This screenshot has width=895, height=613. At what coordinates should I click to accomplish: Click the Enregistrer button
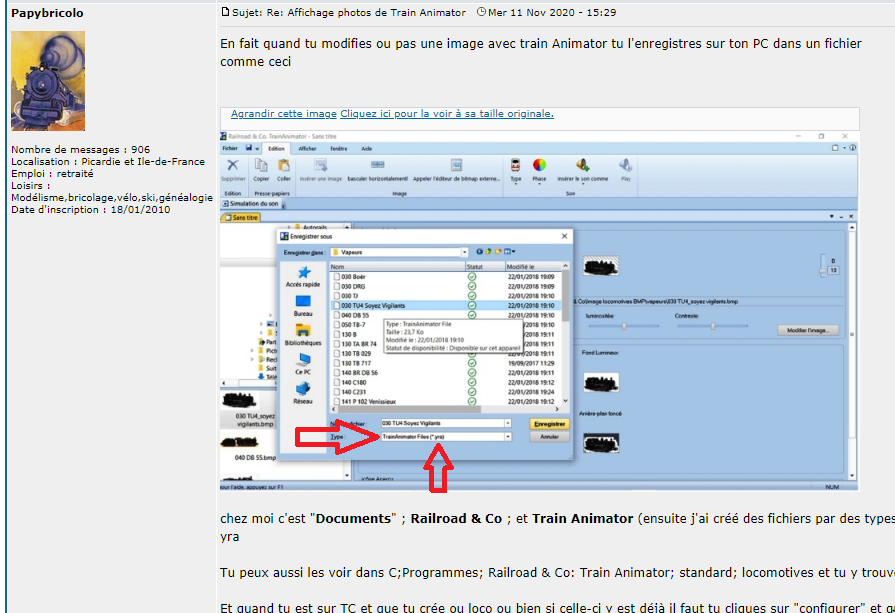point(549,424)
